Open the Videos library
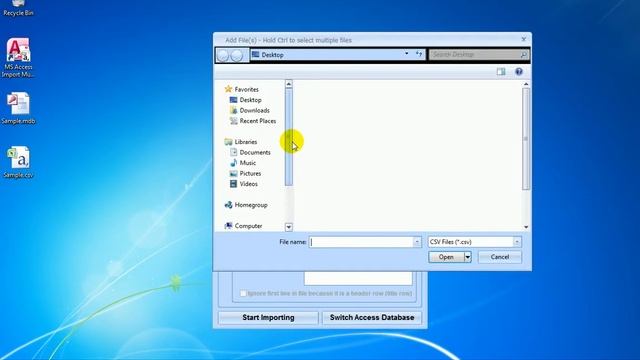 tap(249, 184)
